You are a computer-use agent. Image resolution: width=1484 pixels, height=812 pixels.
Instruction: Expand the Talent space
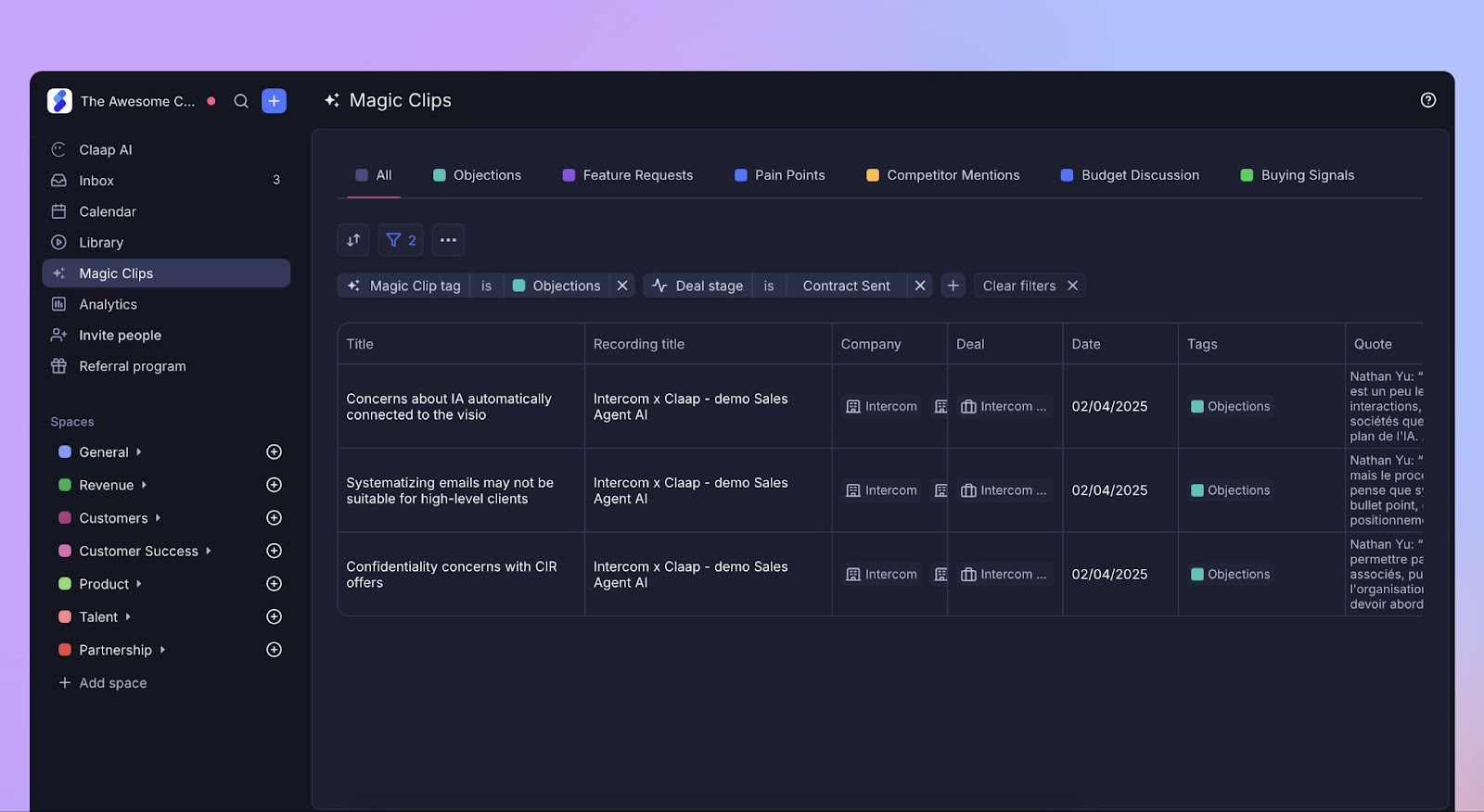(x=128, y=616)
